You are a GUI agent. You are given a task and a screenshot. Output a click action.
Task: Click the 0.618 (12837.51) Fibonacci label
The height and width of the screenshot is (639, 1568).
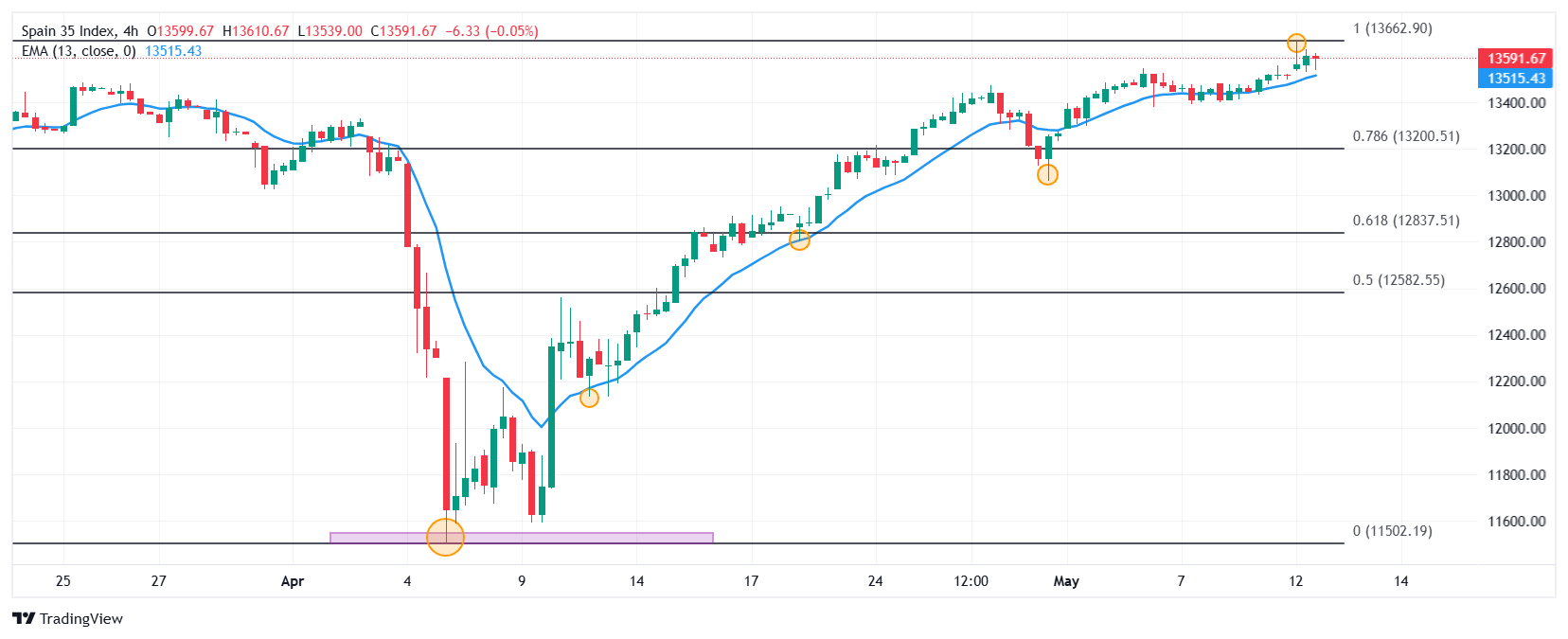[x=1406, y=221]
